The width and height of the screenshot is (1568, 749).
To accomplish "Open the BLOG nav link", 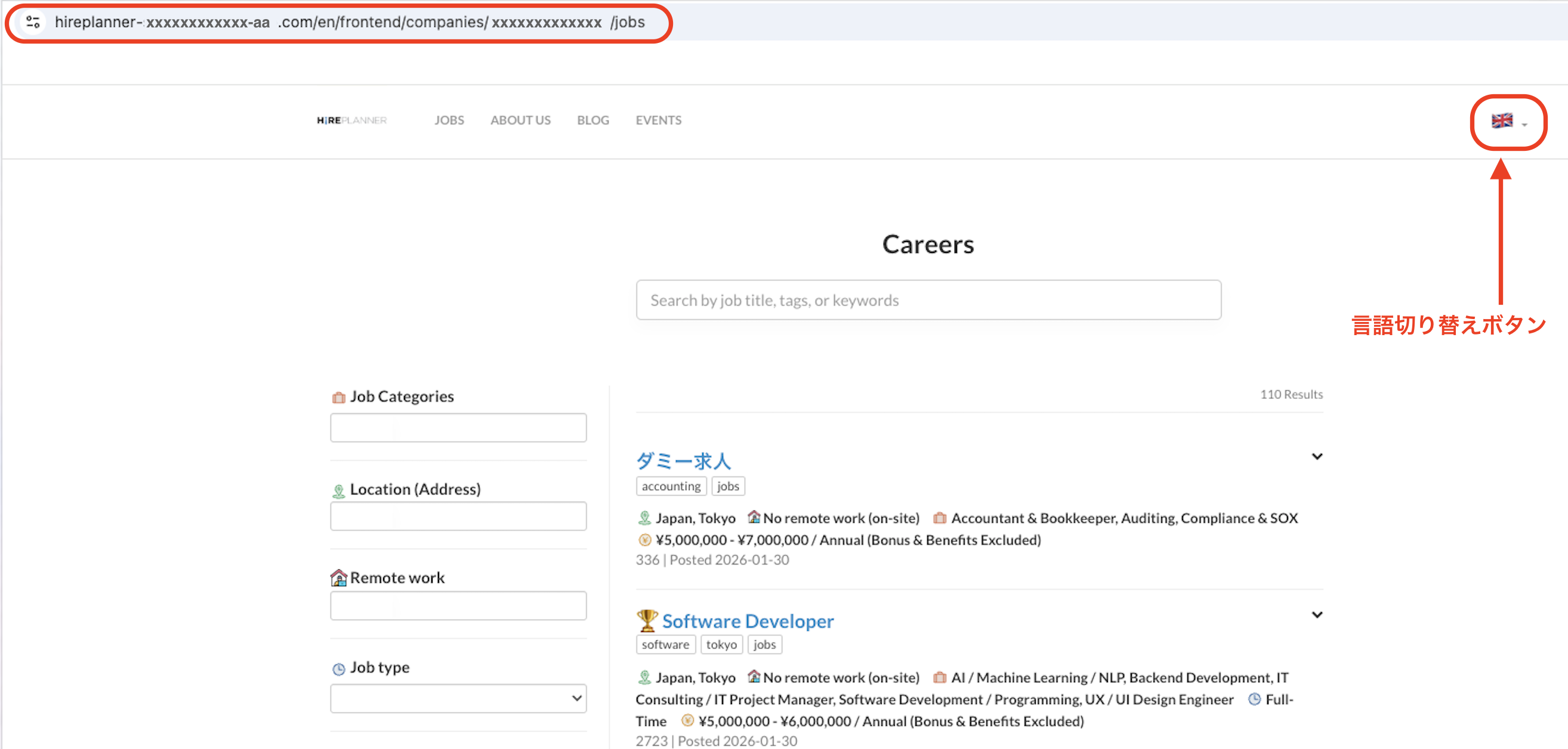I will (592, 120).
